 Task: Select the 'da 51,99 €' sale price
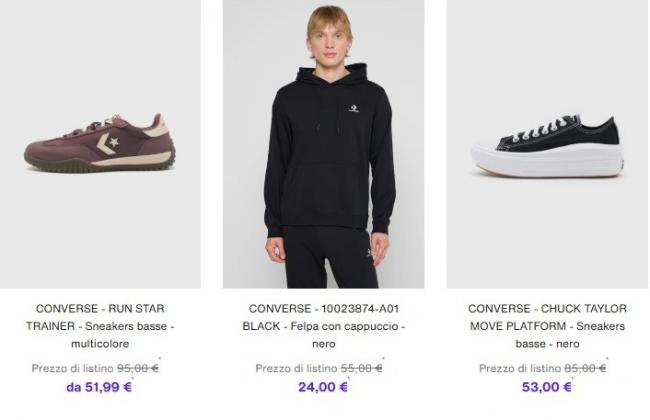pyautogui.click(x=100, y=387)
